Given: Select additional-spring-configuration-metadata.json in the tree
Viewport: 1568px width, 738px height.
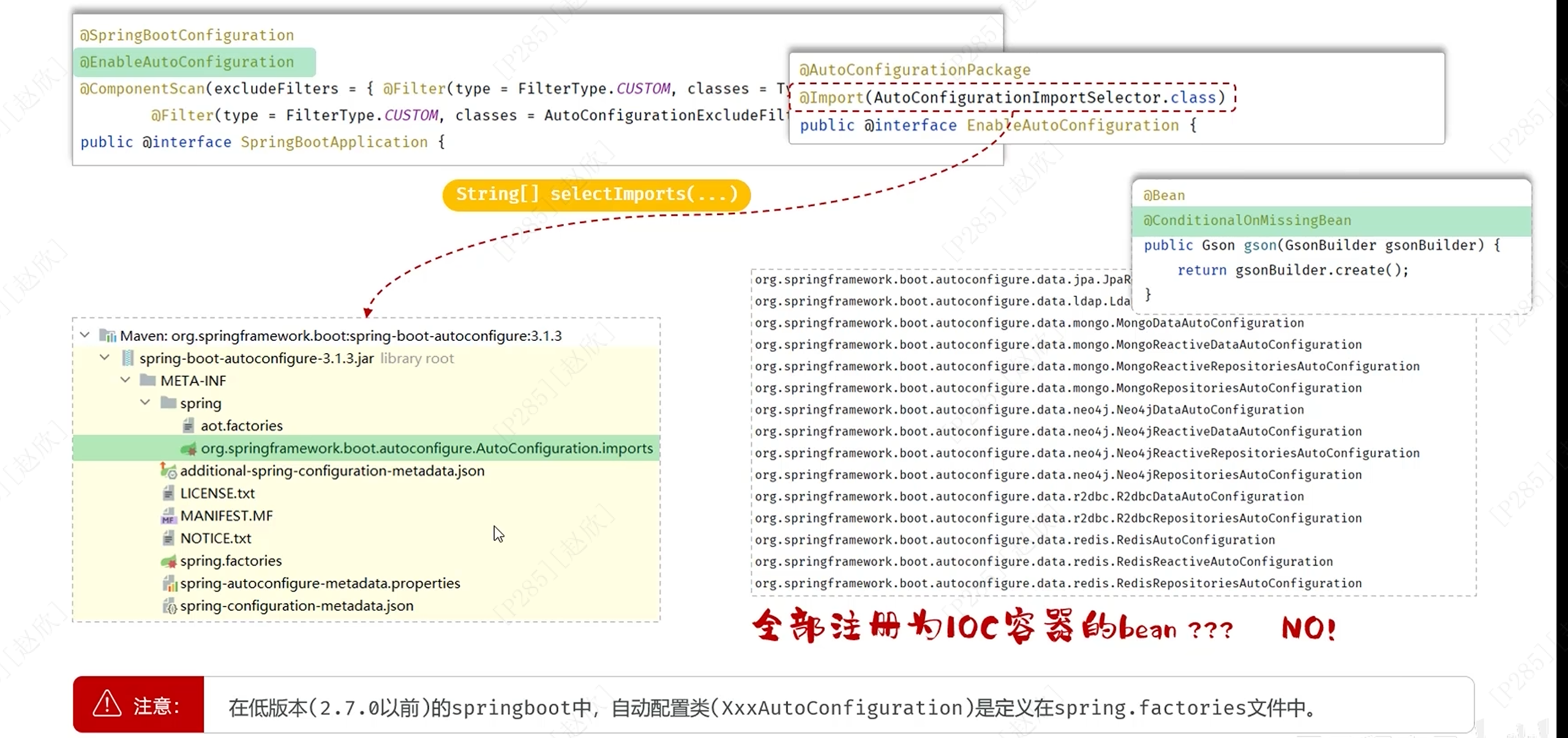Looking at the screenshot, I should [332, 471].
